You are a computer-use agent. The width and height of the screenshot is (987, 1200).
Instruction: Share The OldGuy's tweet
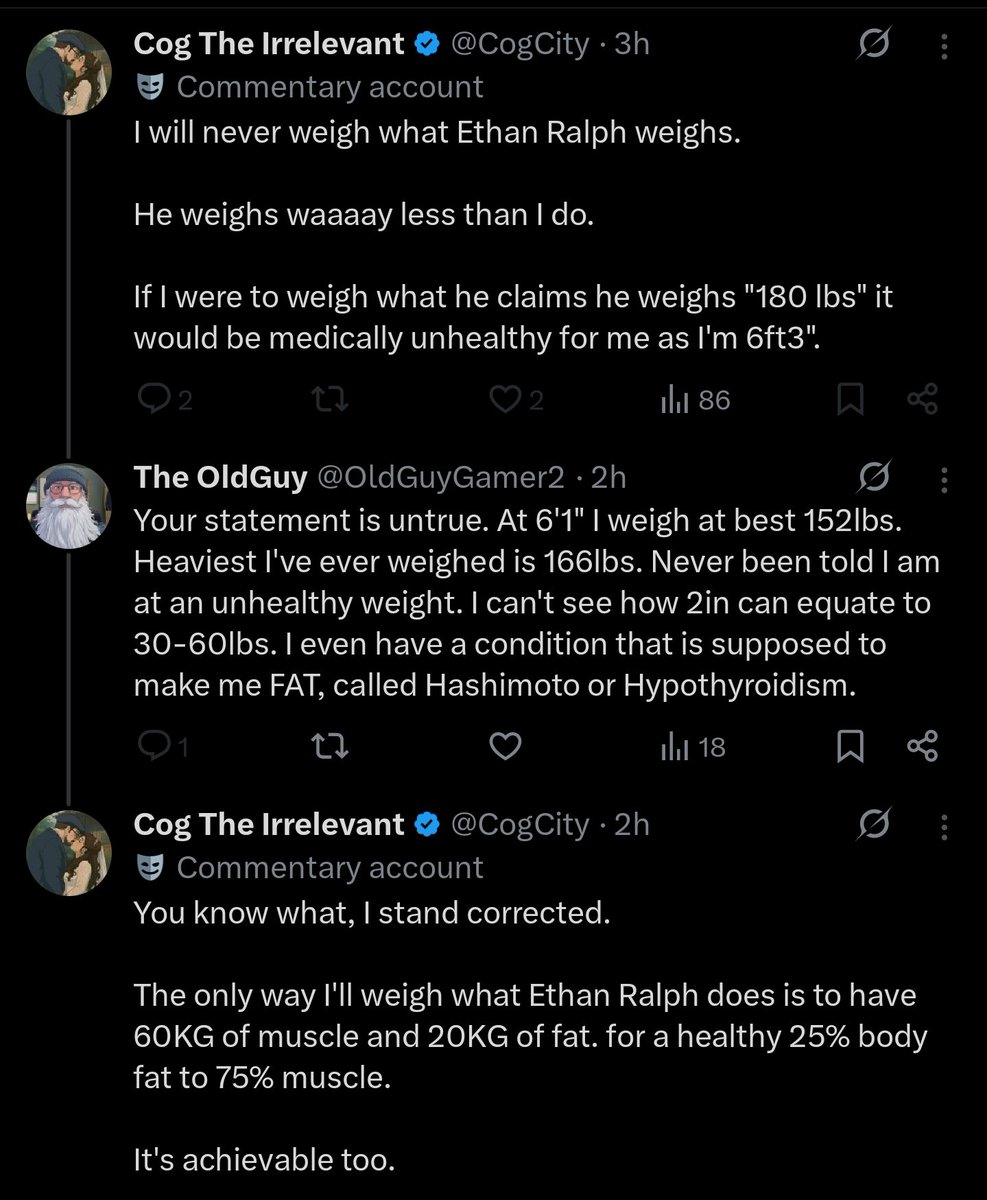pyautogui.click(x=922, y=746)
